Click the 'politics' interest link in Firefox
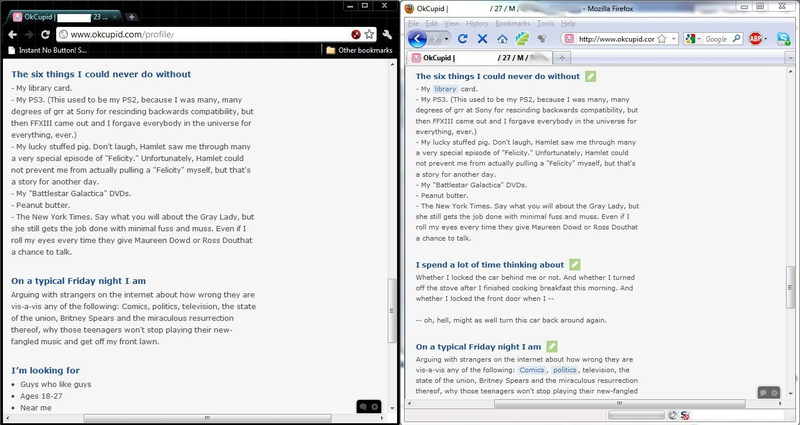 [565, 370]
